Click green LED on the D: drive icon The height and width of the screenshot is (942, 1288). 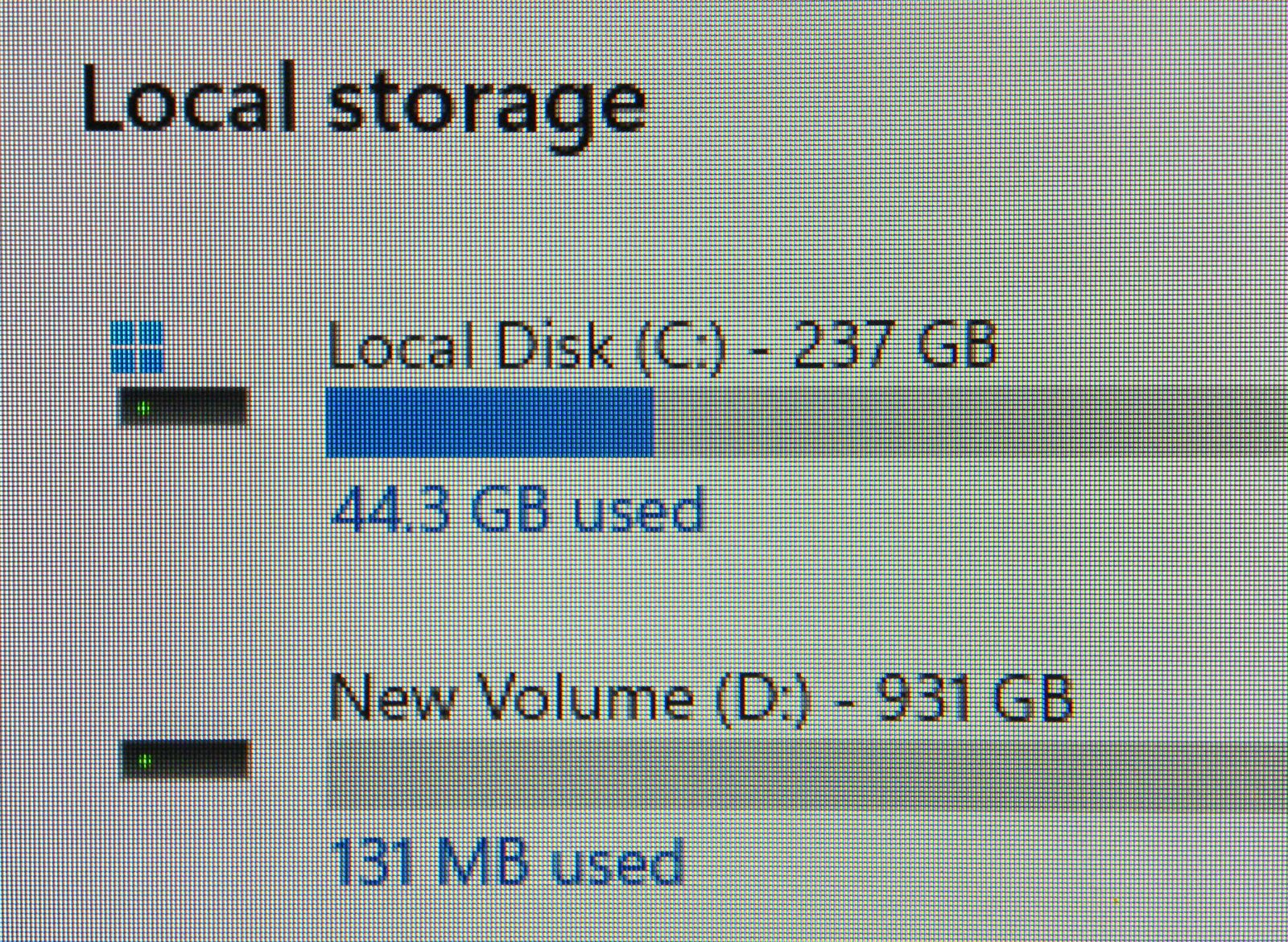145,761
